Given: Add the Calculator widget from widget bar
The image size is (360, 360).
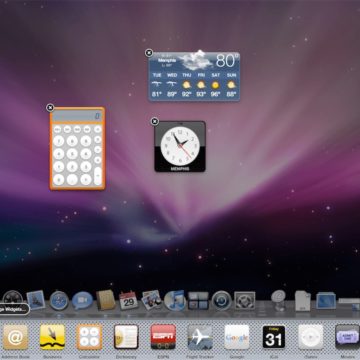Looking at the screenshot, I should click(x=89, y=337).
